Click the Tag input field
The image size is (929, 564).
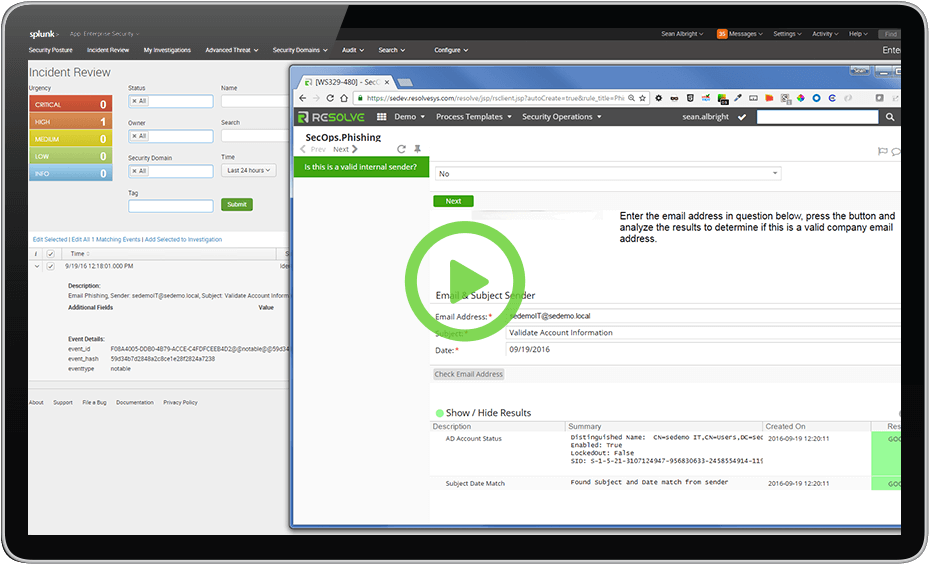pyautogui.click(x=171, y=206)
